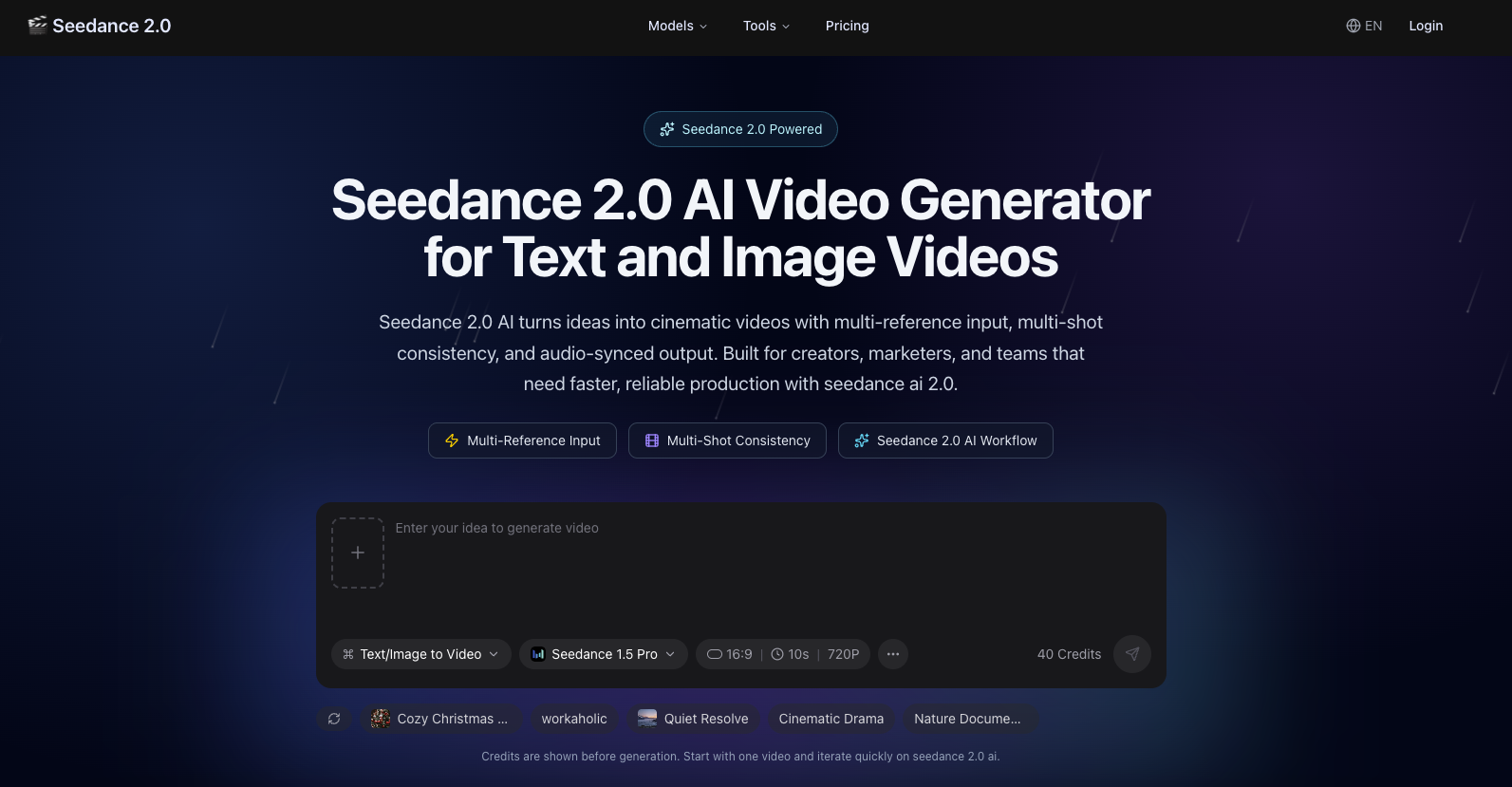Select the workaholic suggestion
The height and width of the screenshot is (787, 1512).
[x=574, y=719]
